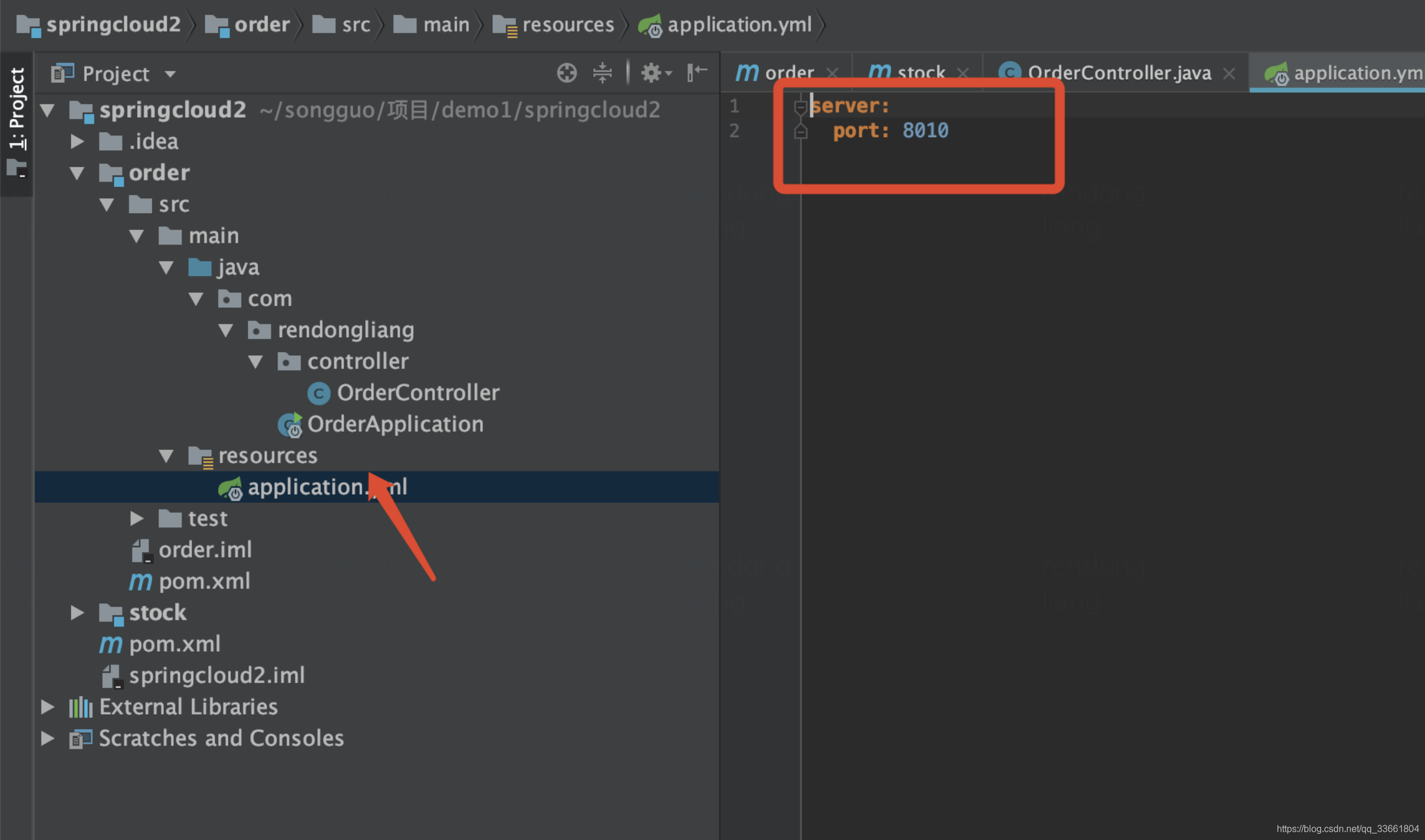This screenshot has width=1425, height=840.
Task: Hide the Project panel with the hide icon
Action: [x=697, y=72]
